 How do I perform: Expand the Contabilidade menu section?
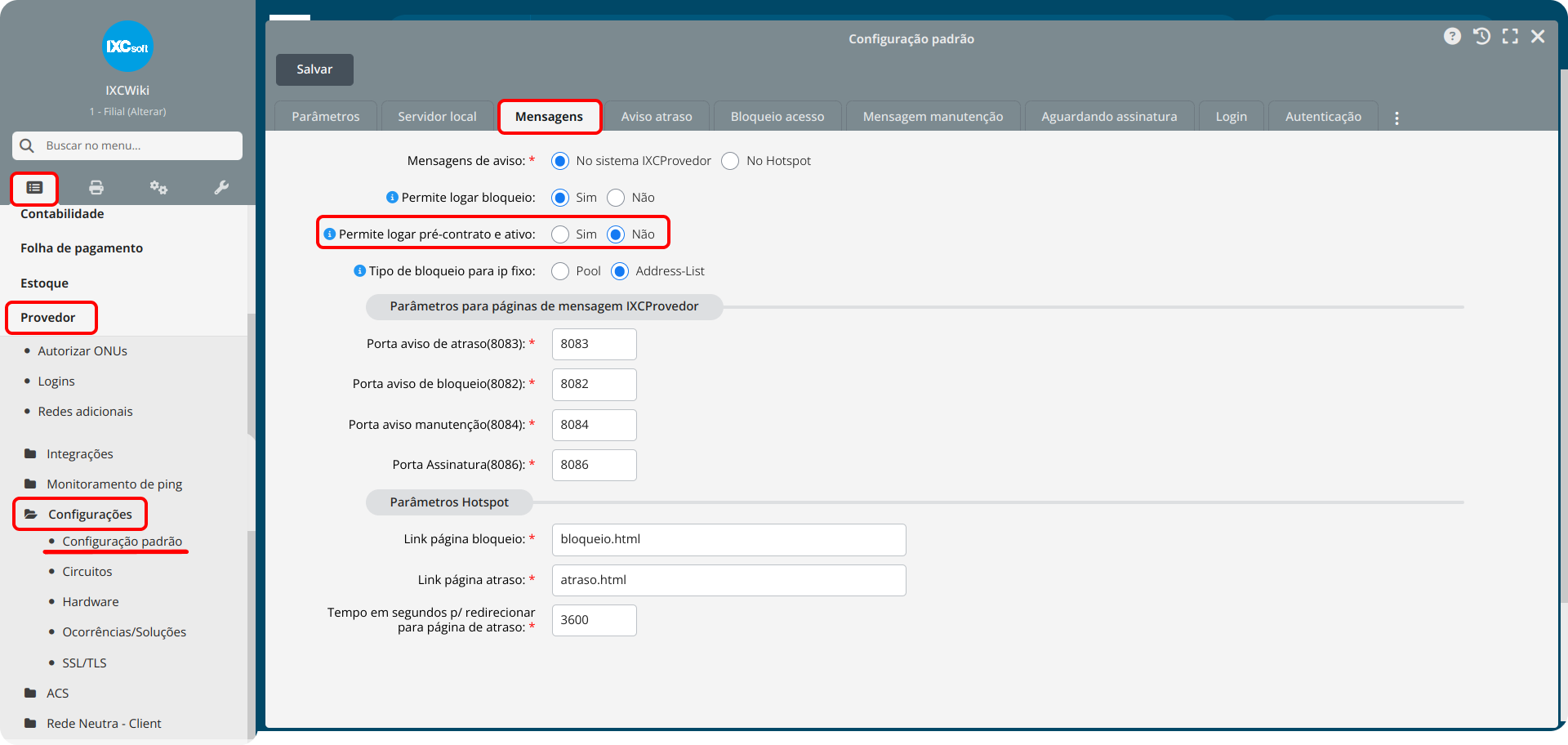[x=62, y=214]
